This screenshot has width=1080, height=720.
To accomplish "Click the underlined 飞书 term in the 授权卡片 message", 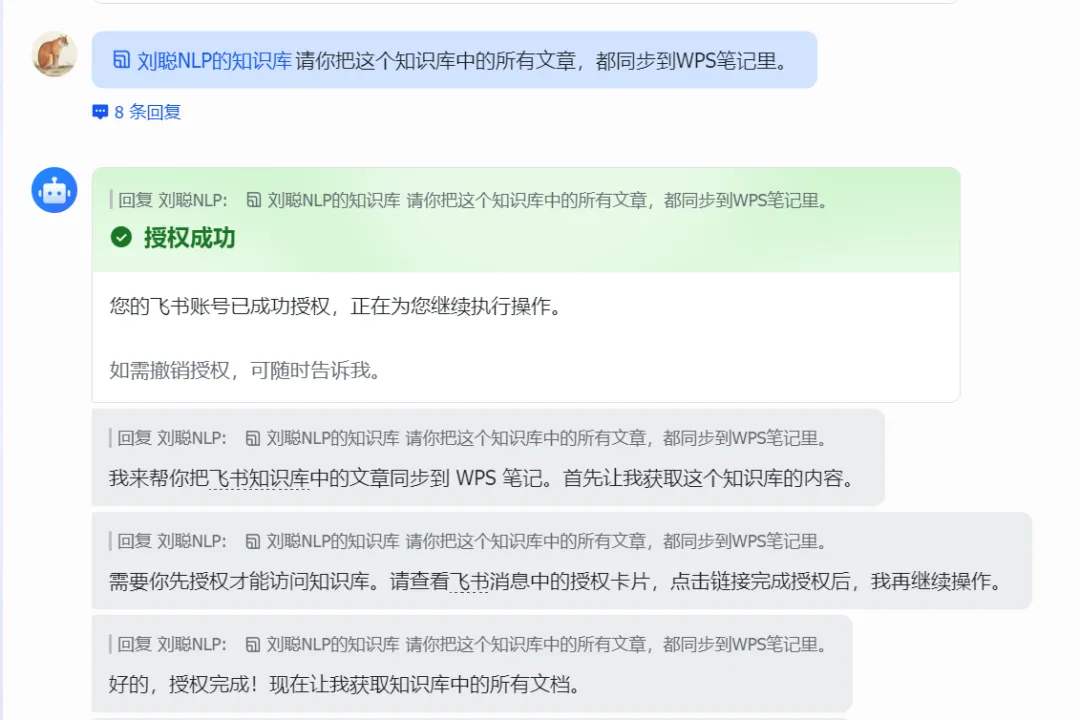I will coord(469,582).
